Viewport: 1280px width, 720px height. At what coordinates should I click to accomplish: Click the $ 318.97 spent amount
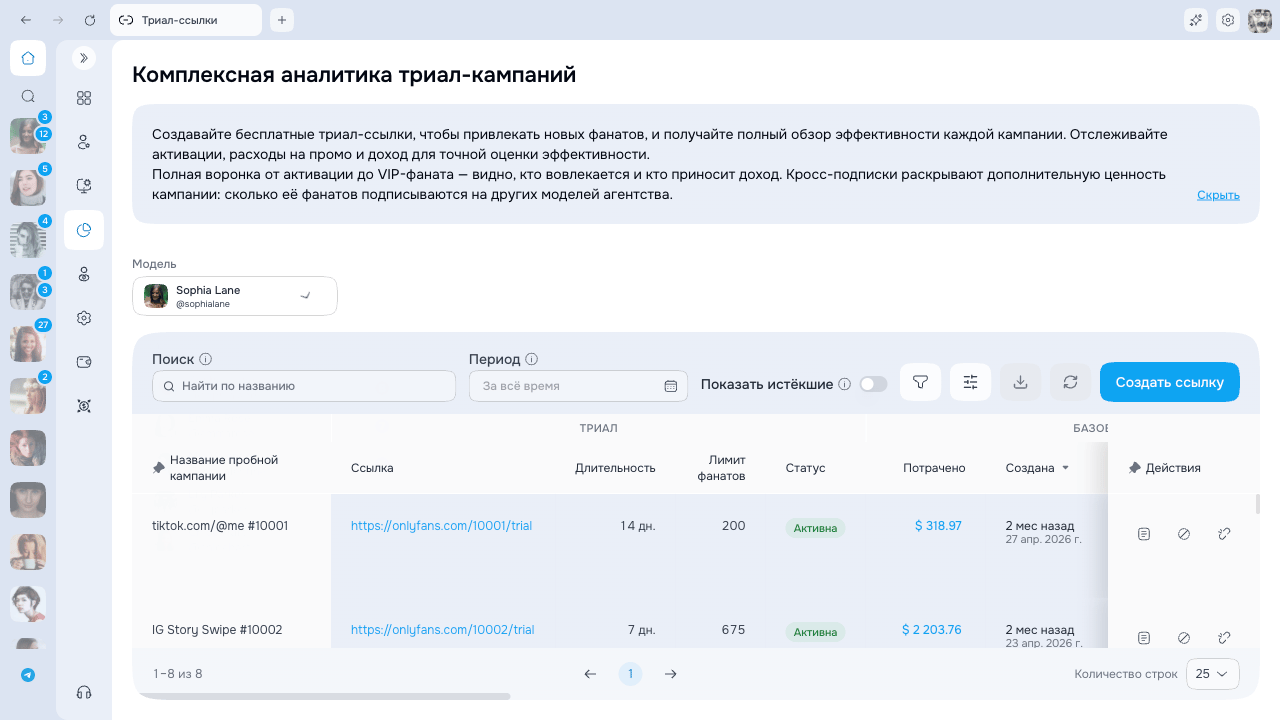[938, 526]
